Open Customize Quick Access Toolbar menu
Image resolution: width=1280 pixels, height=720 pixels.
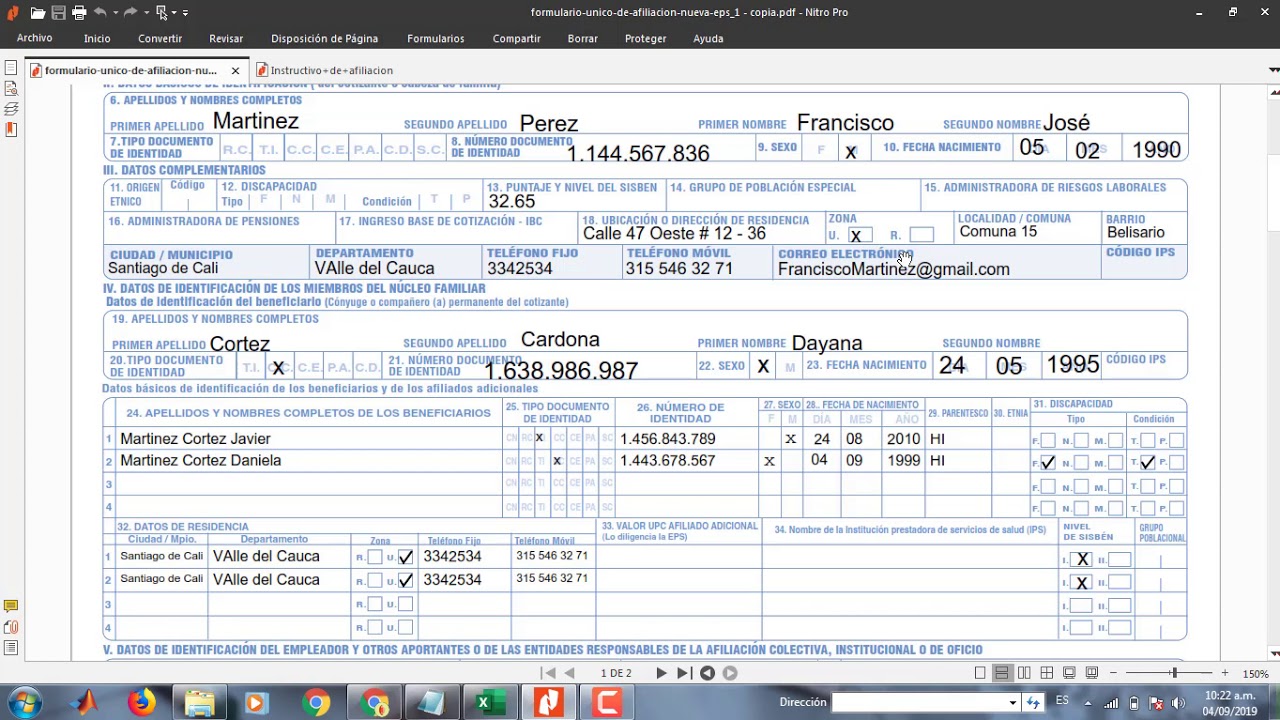[x=185, y=13]
